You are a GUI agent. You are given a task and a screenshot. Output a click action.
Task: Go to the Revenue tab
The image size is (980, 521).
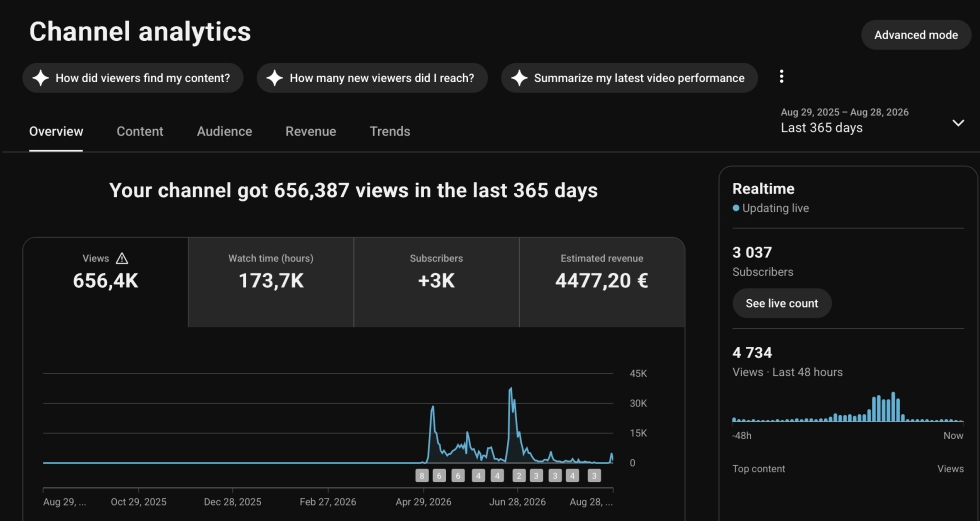pos(311,132)
